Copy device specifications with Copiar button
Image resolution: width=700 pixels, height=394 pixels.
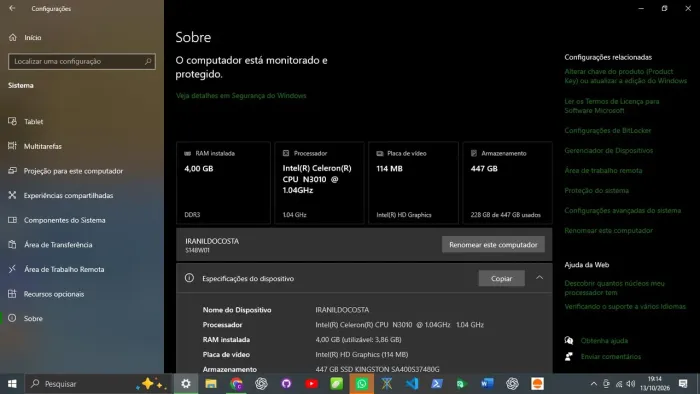[501, 278]
